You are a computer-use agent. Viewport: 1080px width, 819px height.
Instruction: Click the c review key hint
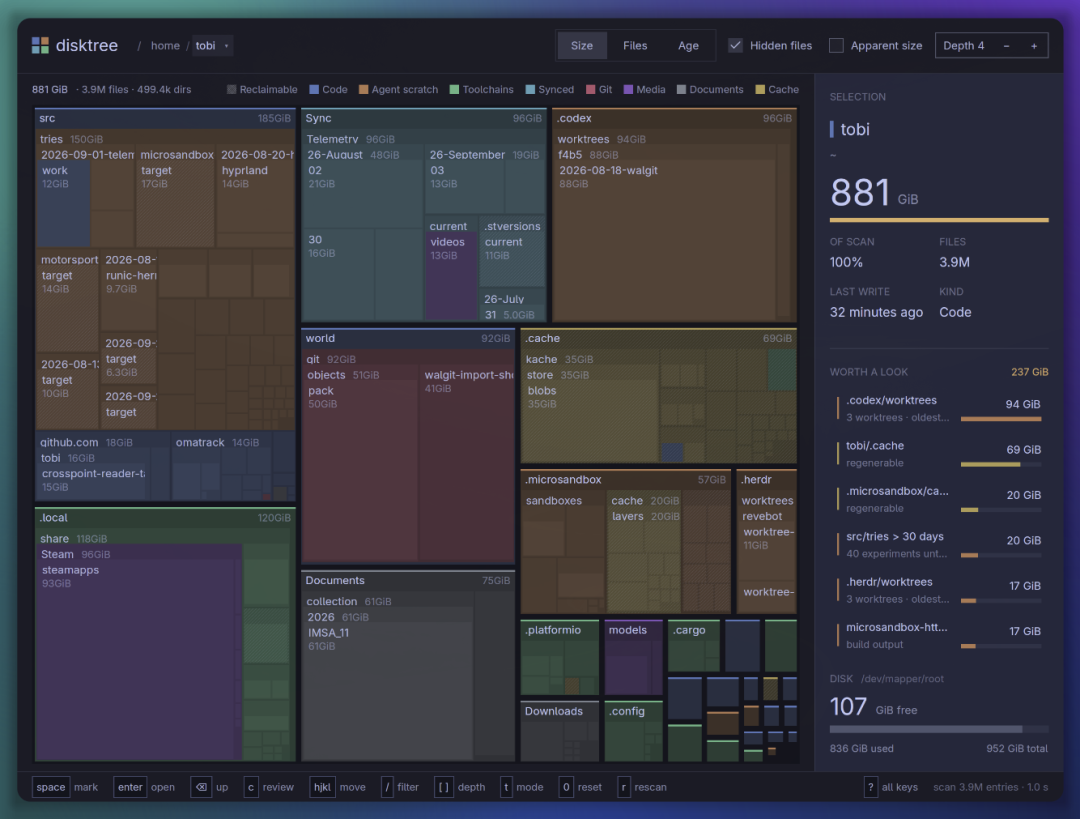tap(269, 787)
